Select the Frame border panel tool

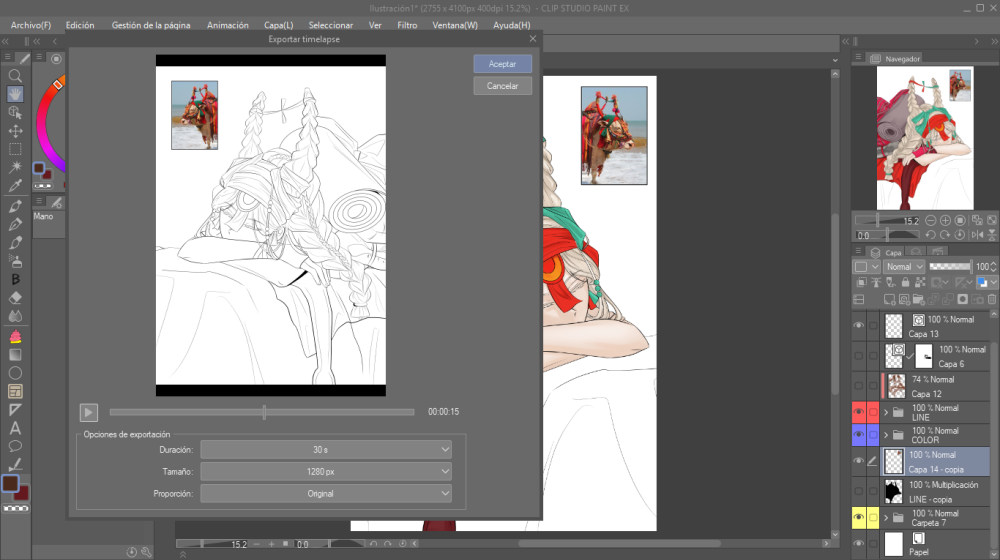15,392
